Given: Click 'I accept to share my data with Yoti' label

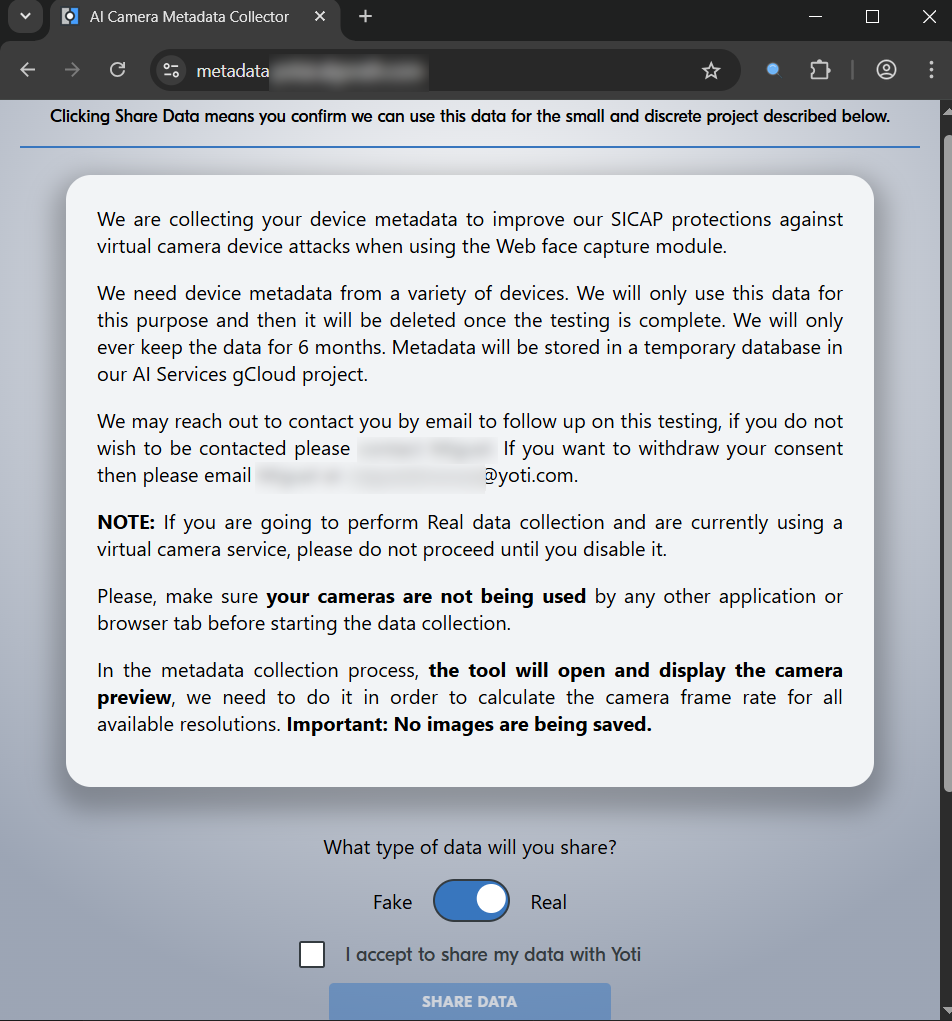Looking at the screenshot, I should (493, 955).
